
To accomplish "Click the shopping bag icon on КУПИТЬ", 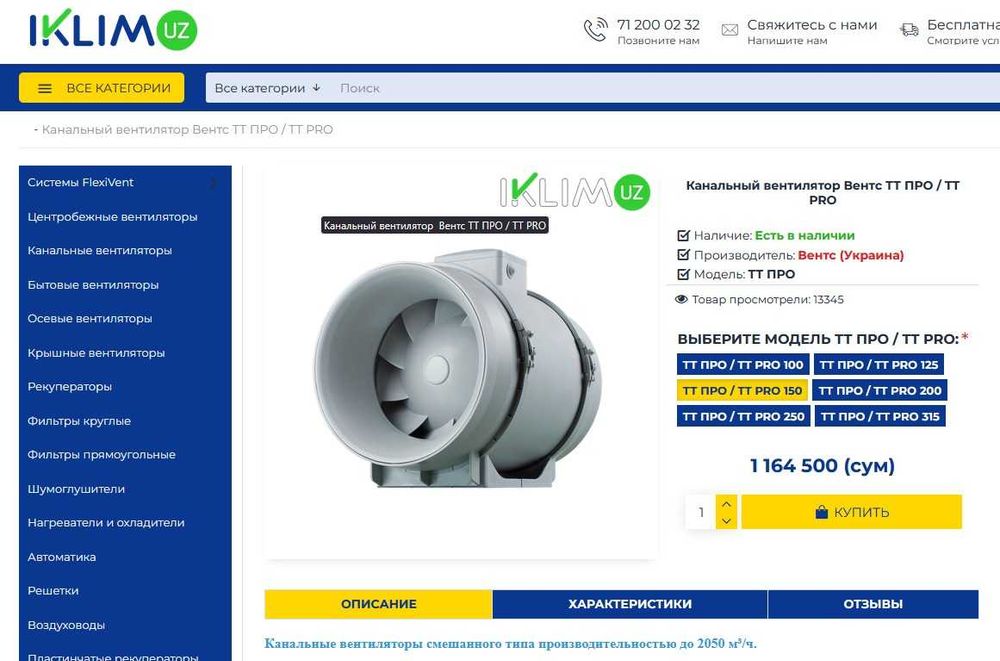I will [x=821, y=512].
